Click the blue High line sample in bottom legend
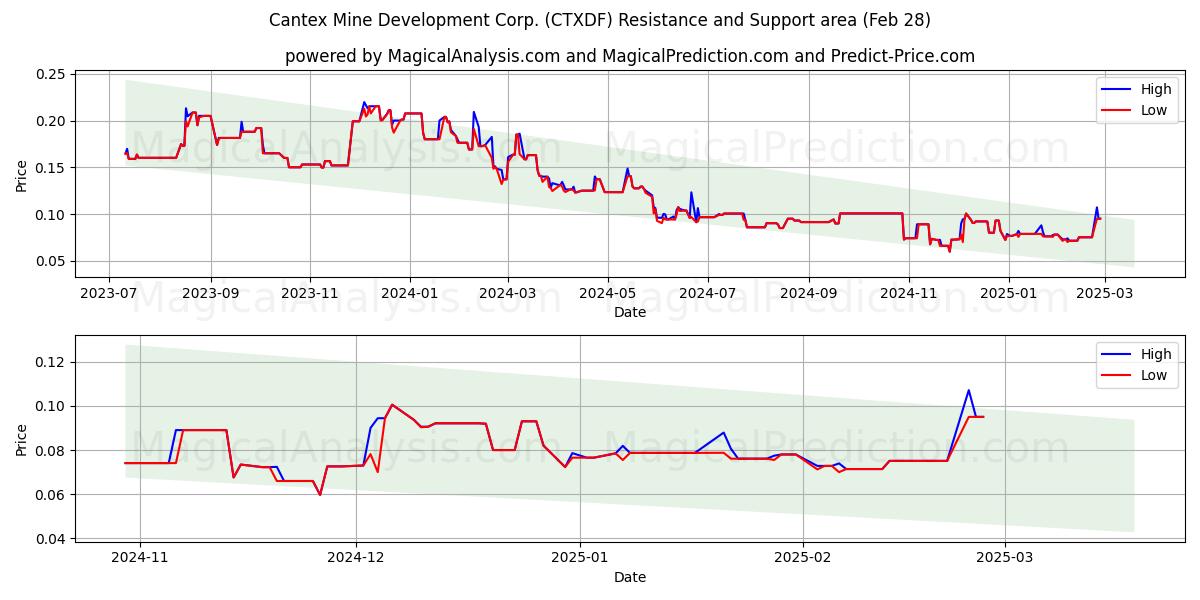1200x600 pixels. click(x=1118, y=354)
